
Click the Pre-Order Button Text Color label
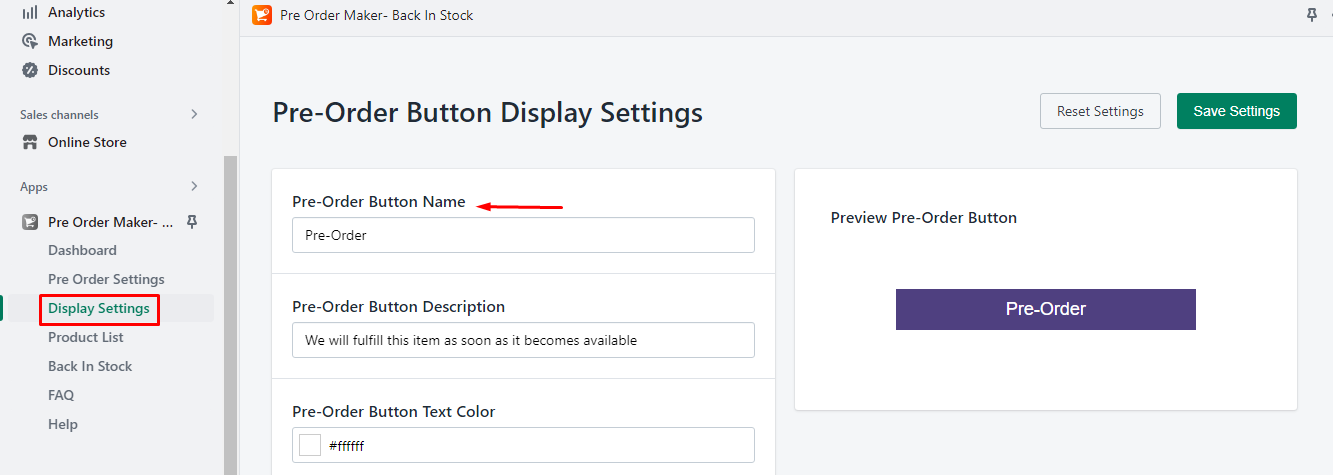pyautogui.click(x=394, y=411)
